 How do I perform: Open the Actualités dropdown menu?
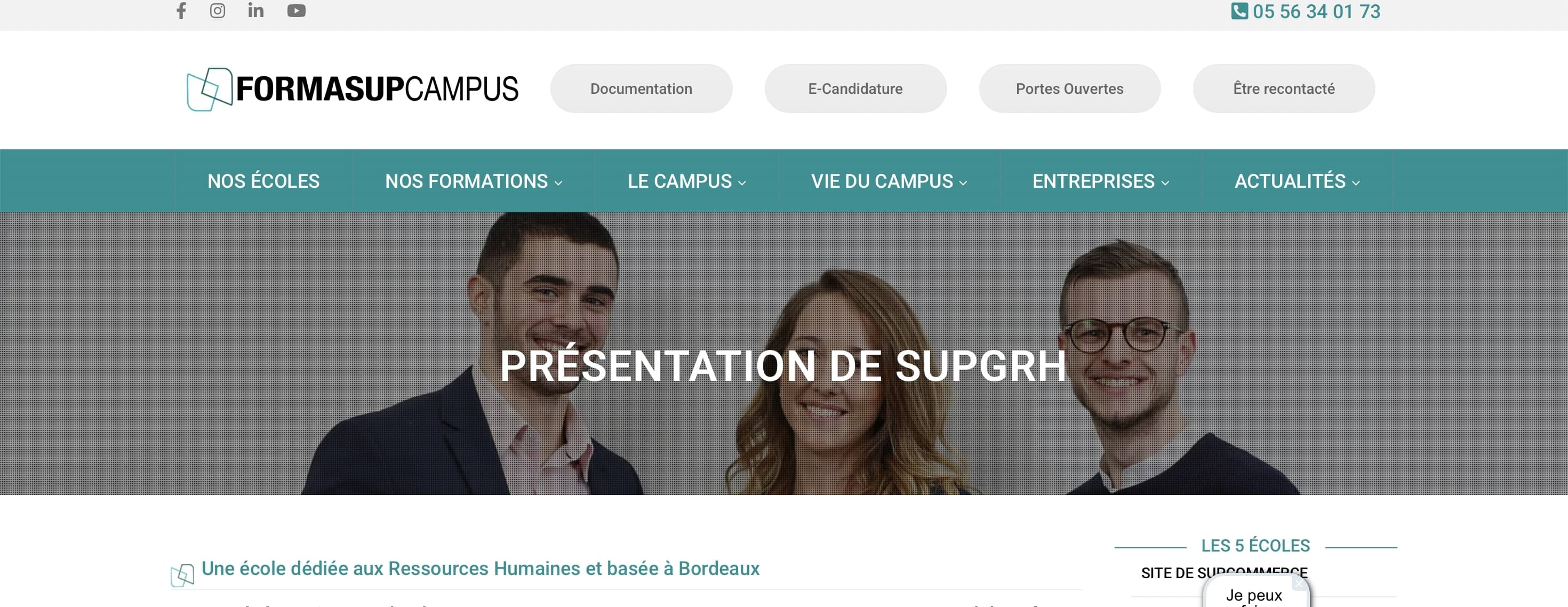click(x=1297, y=181)
